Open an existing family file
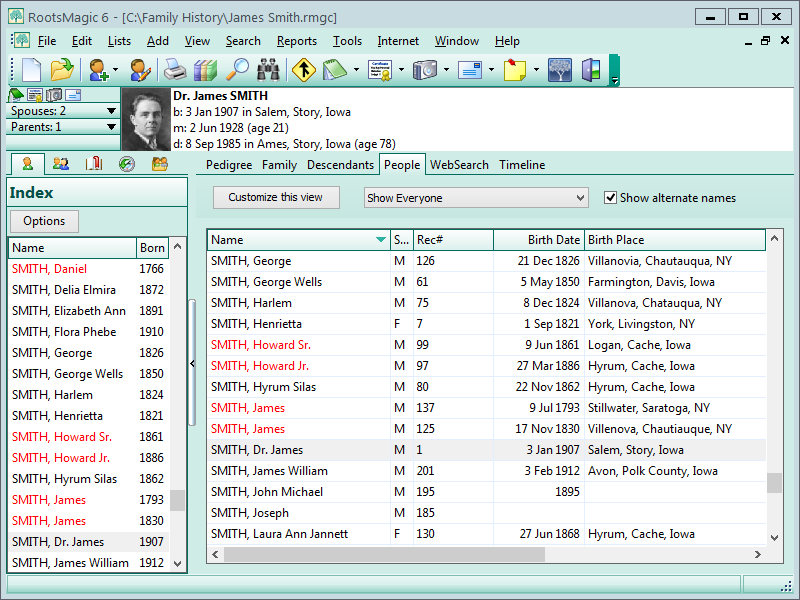 pyautogui.click(x=60, y=70)
